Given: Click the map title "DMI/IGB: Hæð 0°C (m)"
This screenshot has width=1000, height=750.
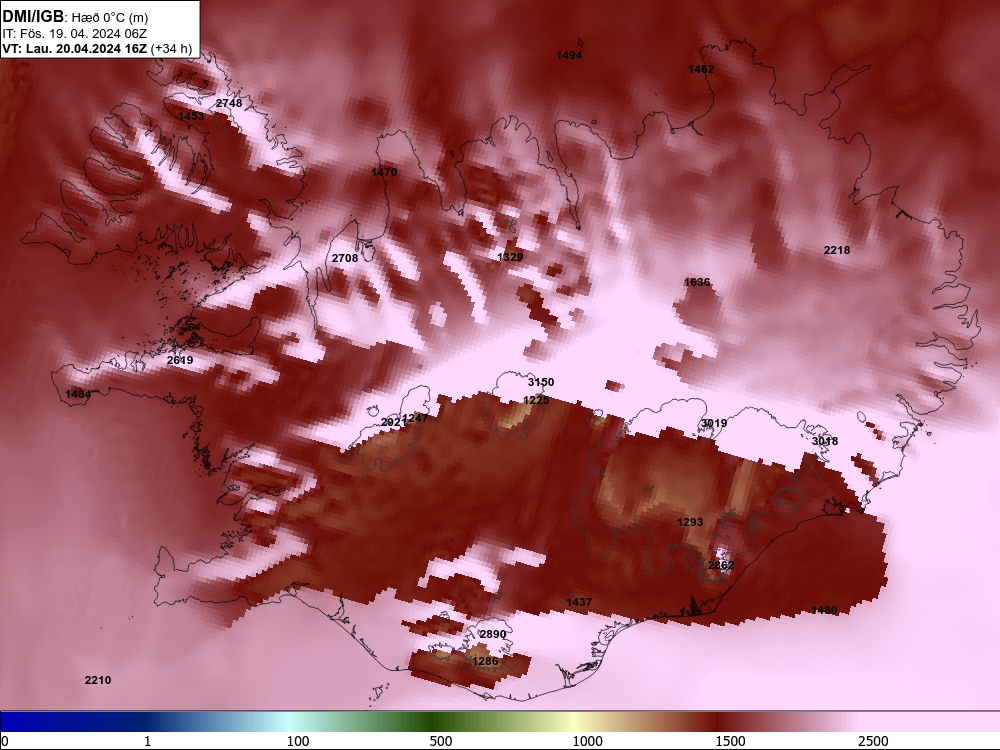Looking at the screenshot, I should pyautogui.click(x=75, y=17).
